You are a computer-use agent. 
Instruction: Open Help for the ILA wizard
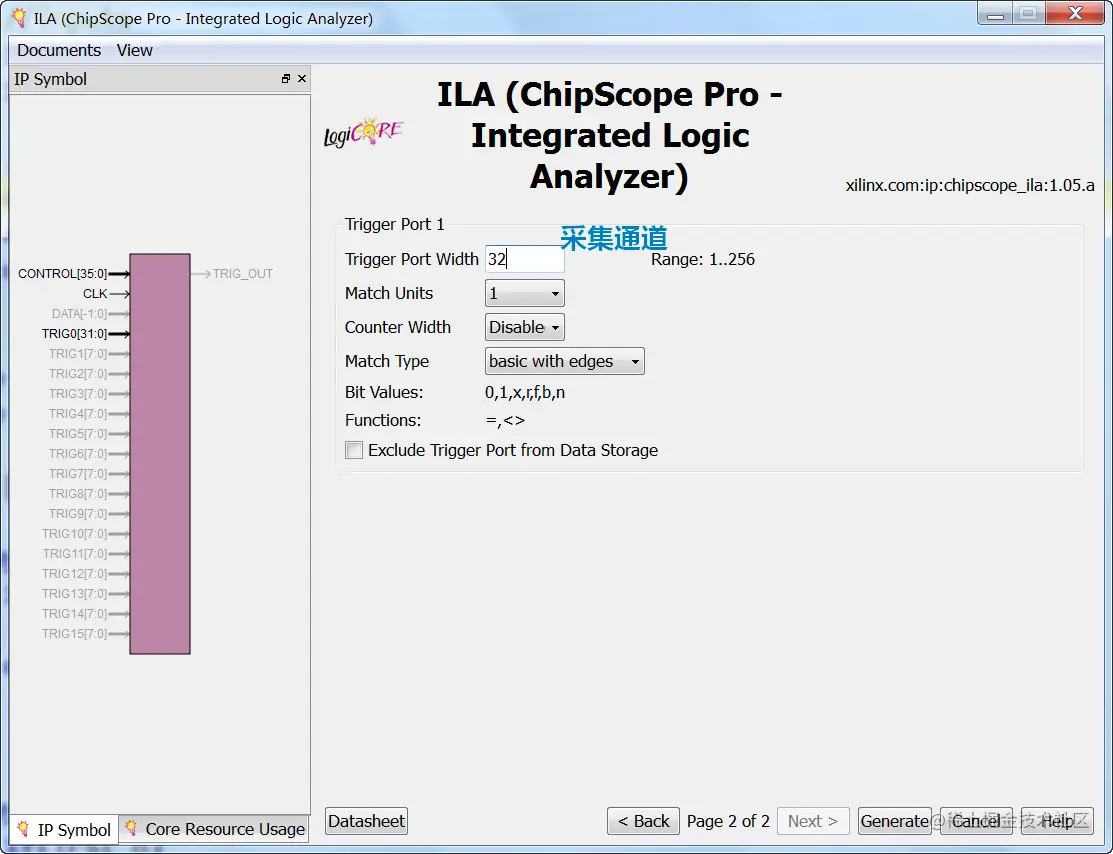[x=1057, y=821]
